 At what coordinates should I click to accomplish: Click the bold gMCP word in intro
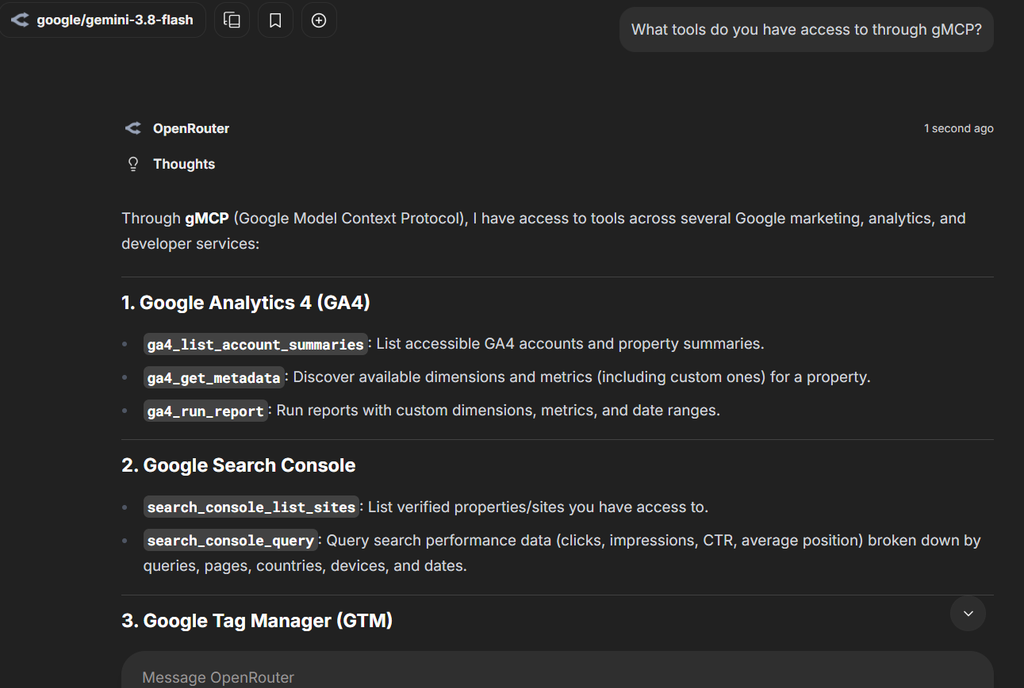[x=207, y=219]
